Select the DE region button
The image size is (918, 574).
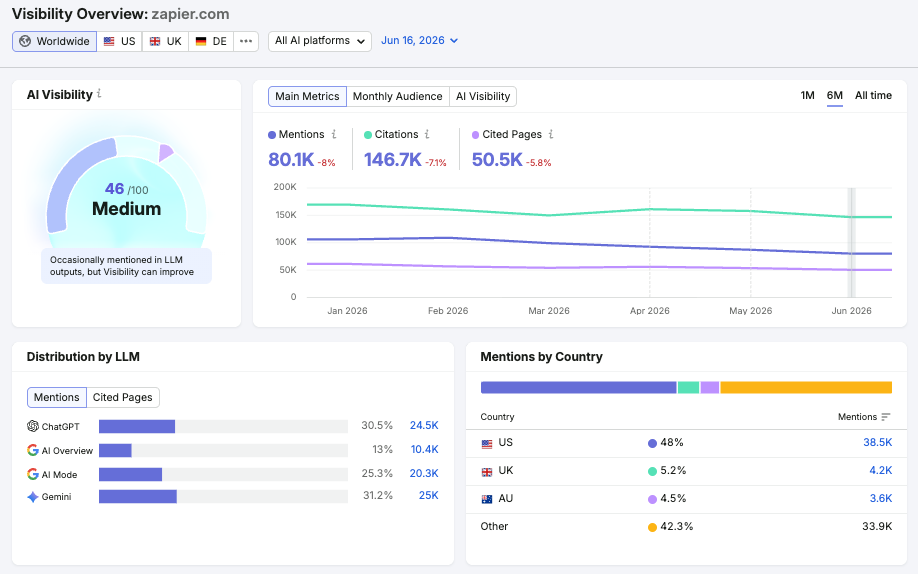coord(211,41)
